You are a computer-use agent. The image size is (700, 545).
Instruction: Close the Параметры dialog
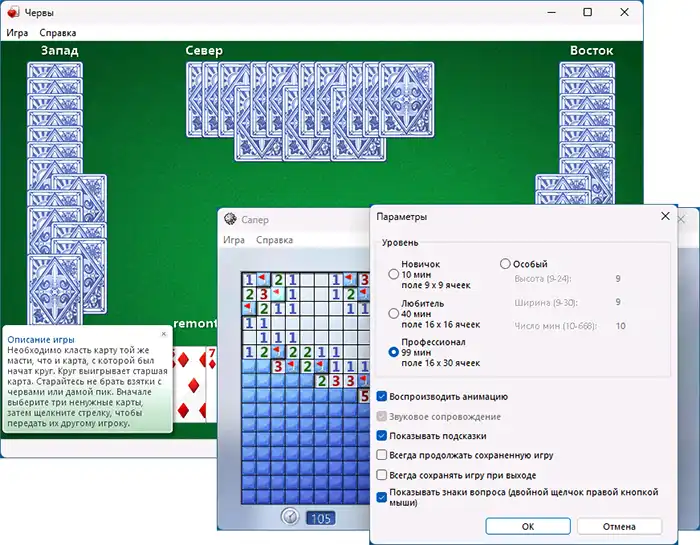tap(665, 216)
